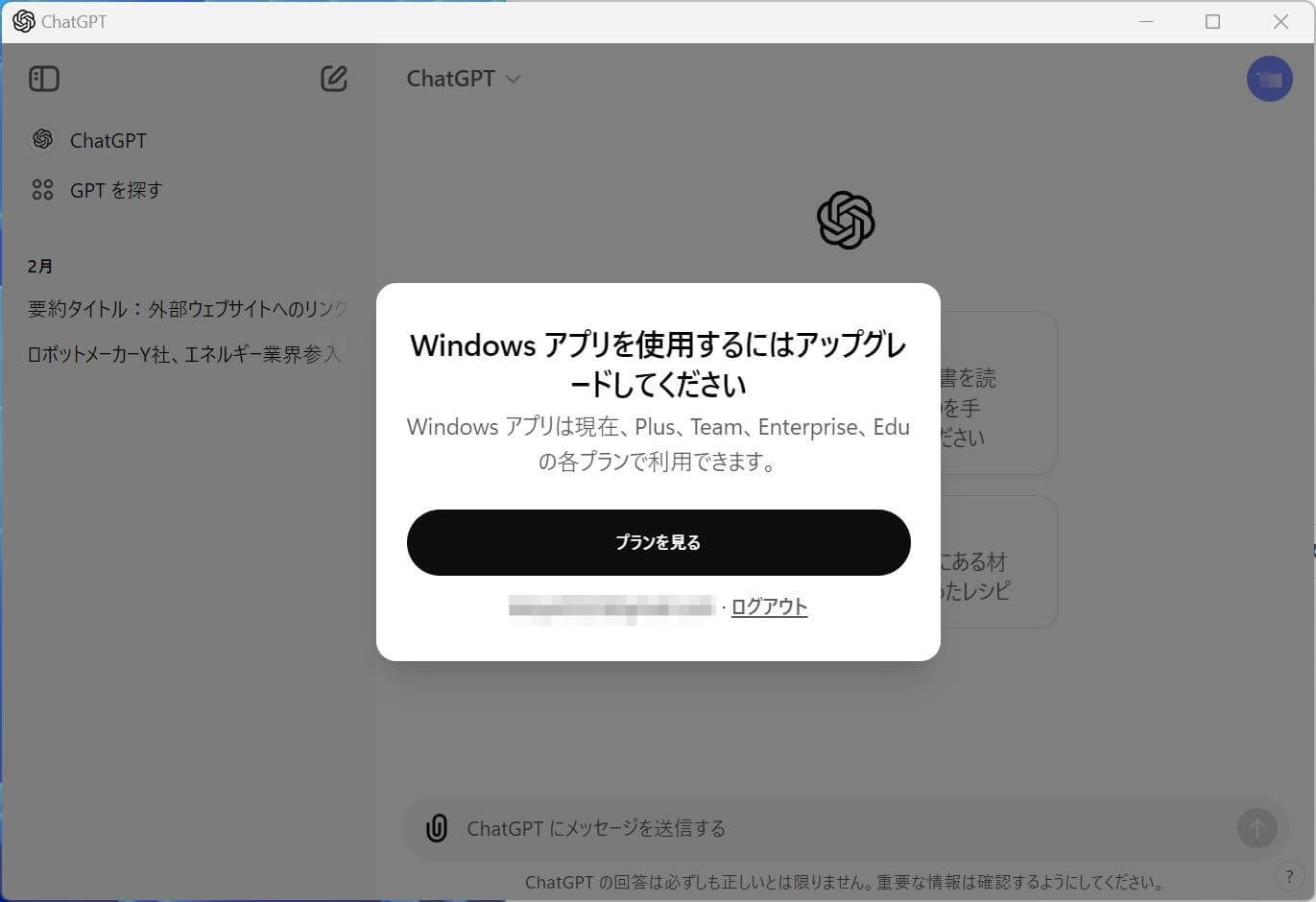Open the user profile avatar
This screenshot has width=1316, height=902.
[x=1269, y=79]
